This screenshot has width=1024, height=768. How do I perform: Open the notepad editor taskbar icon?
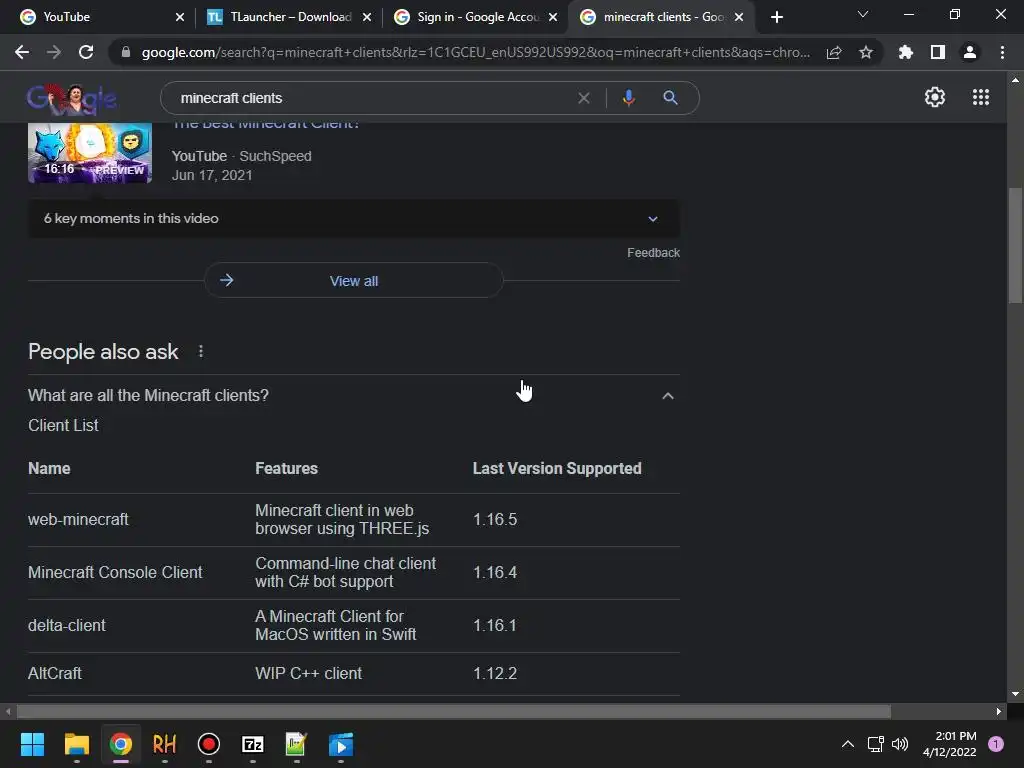pyautogui.click(x=296, y=744)
